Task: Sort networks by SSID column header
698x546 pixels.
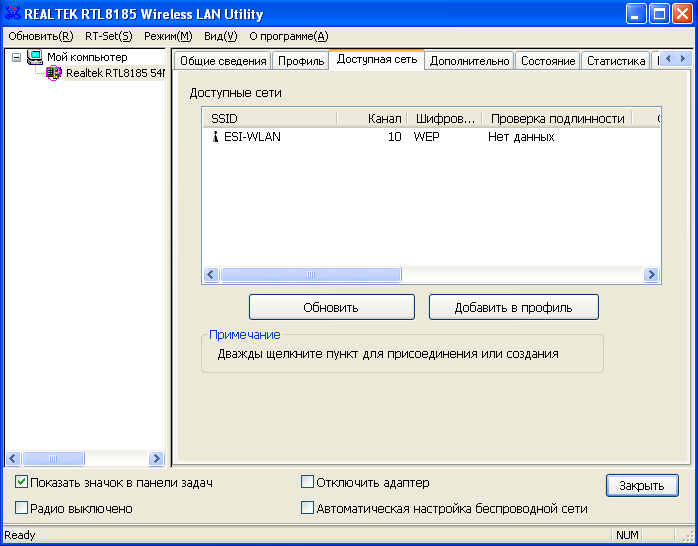Action: pyautogui.click(x=270, y=118)
